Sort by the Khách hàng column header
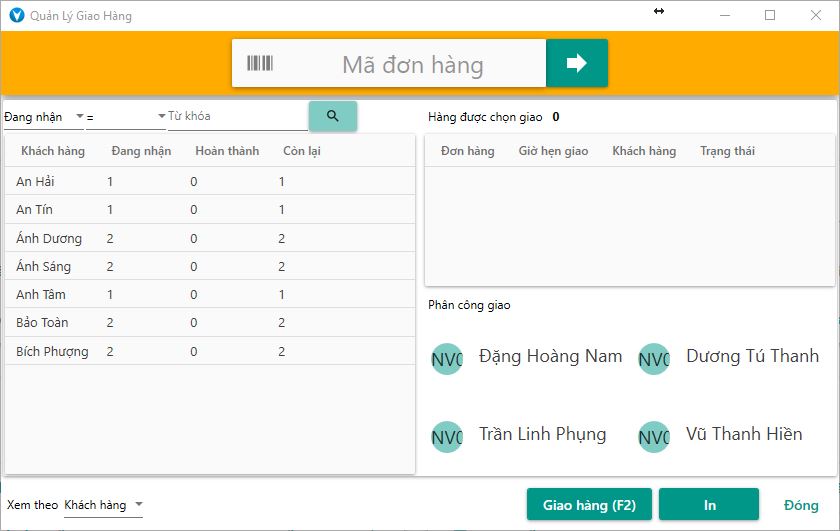Screen dimensions: 840x531 pos(53,151)
